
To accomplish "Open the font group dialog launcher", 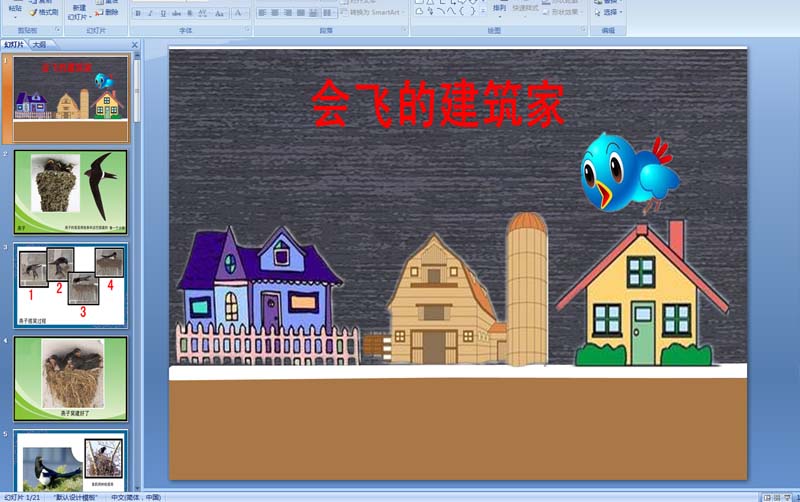I will point(247,30).
